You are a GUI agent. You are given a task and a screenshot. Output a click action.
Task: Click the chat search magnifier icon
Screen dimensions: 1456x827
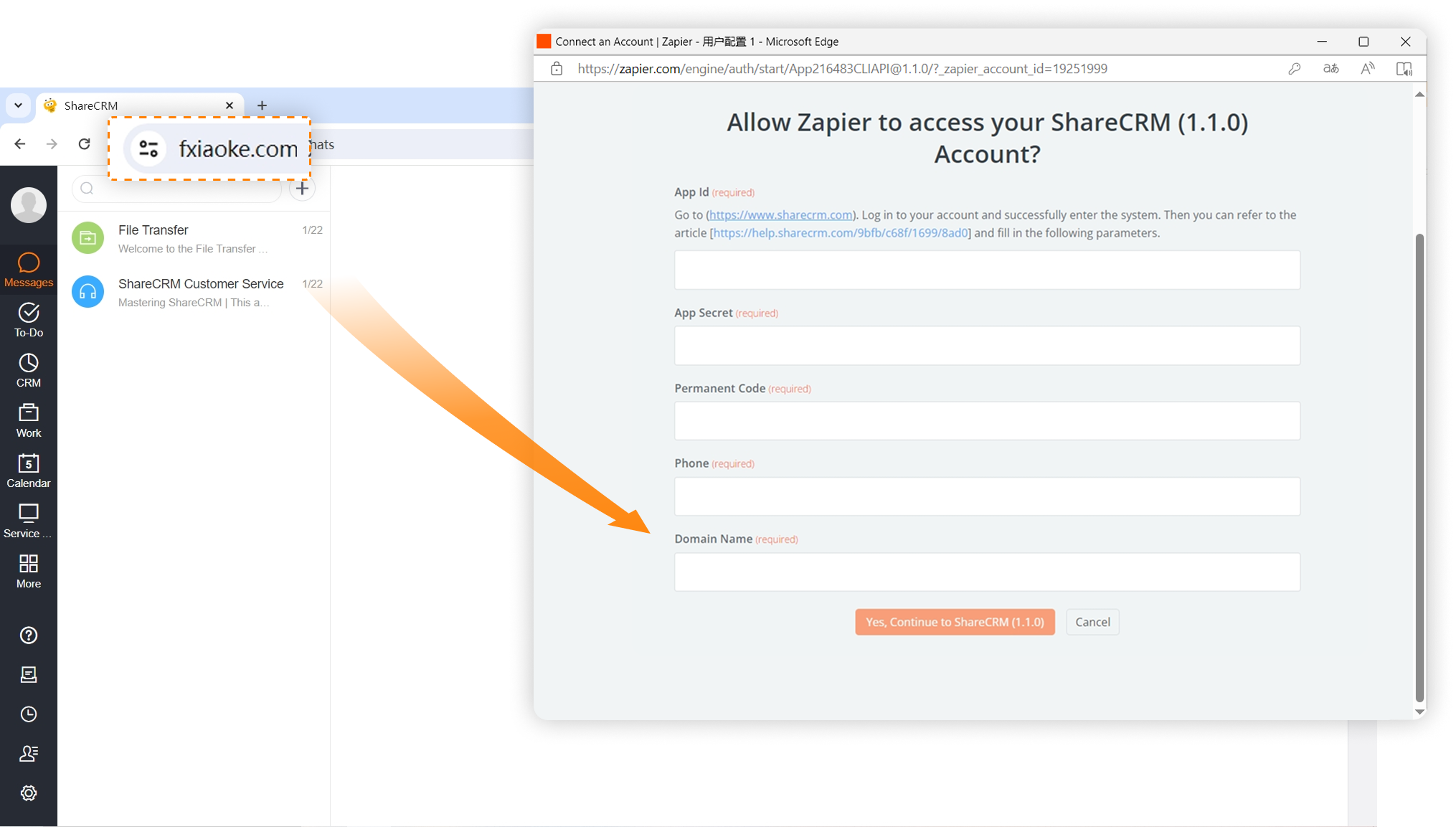[87, 189]
